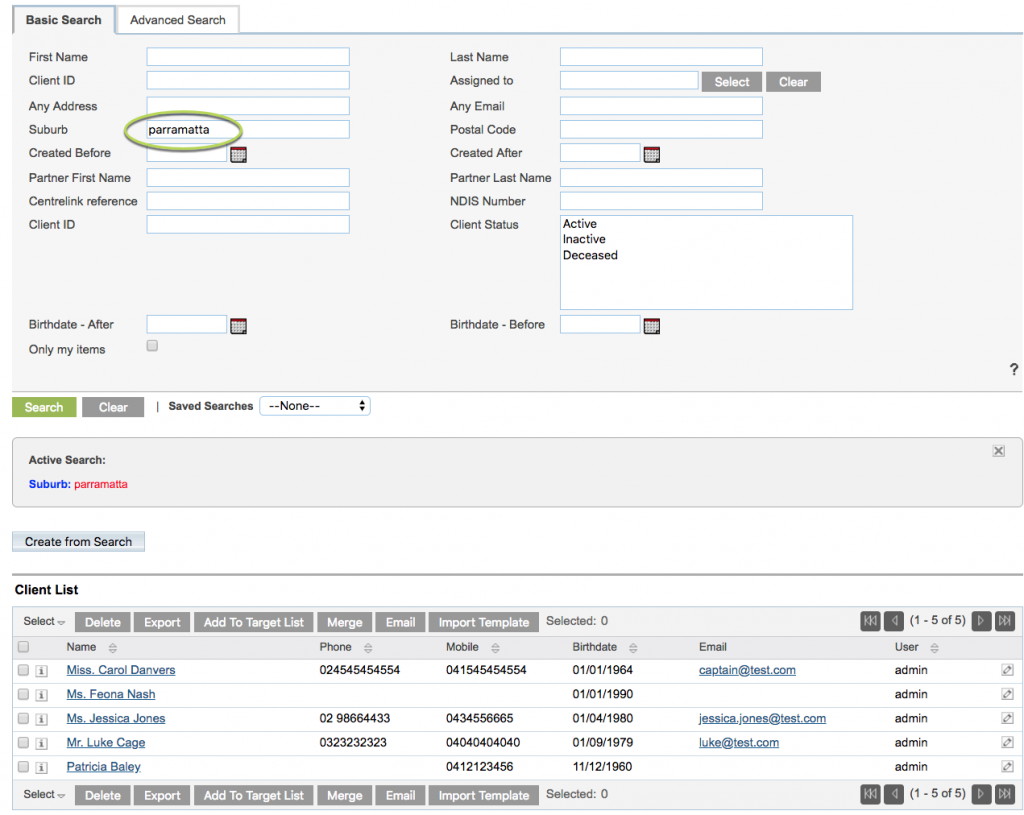Click the help question mark icon

click(1014, 369)
